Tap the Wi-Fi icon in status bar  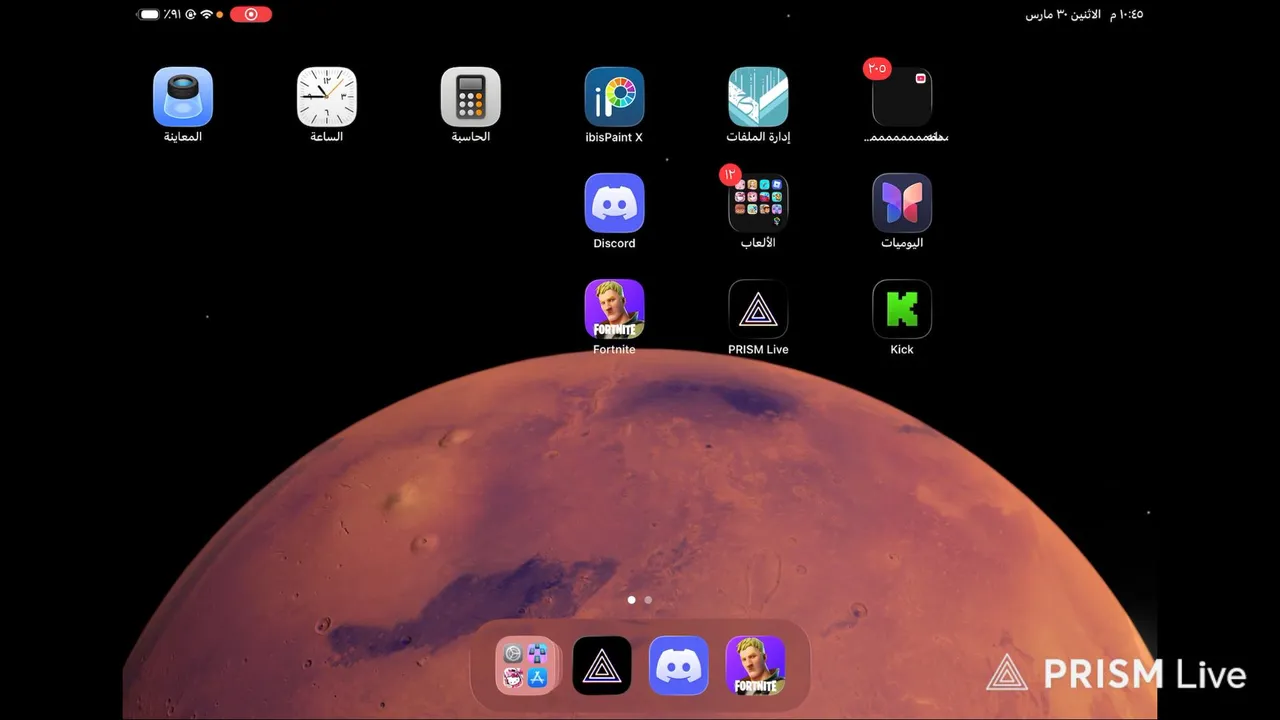(207, 14)
